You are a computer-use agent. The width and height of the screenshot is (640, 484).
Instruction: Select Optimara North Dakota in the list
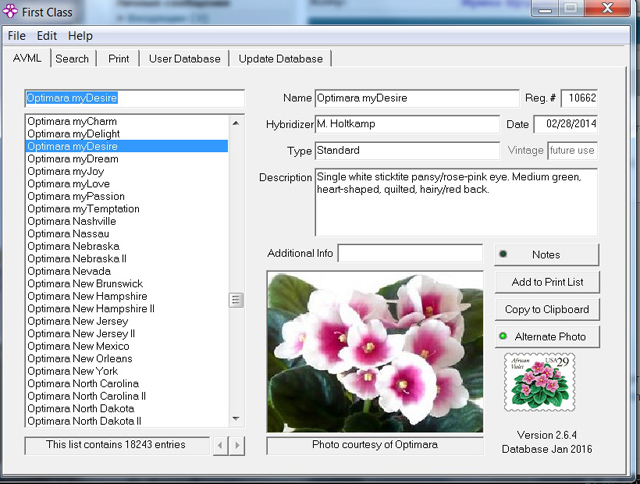[x=127, y=409]
